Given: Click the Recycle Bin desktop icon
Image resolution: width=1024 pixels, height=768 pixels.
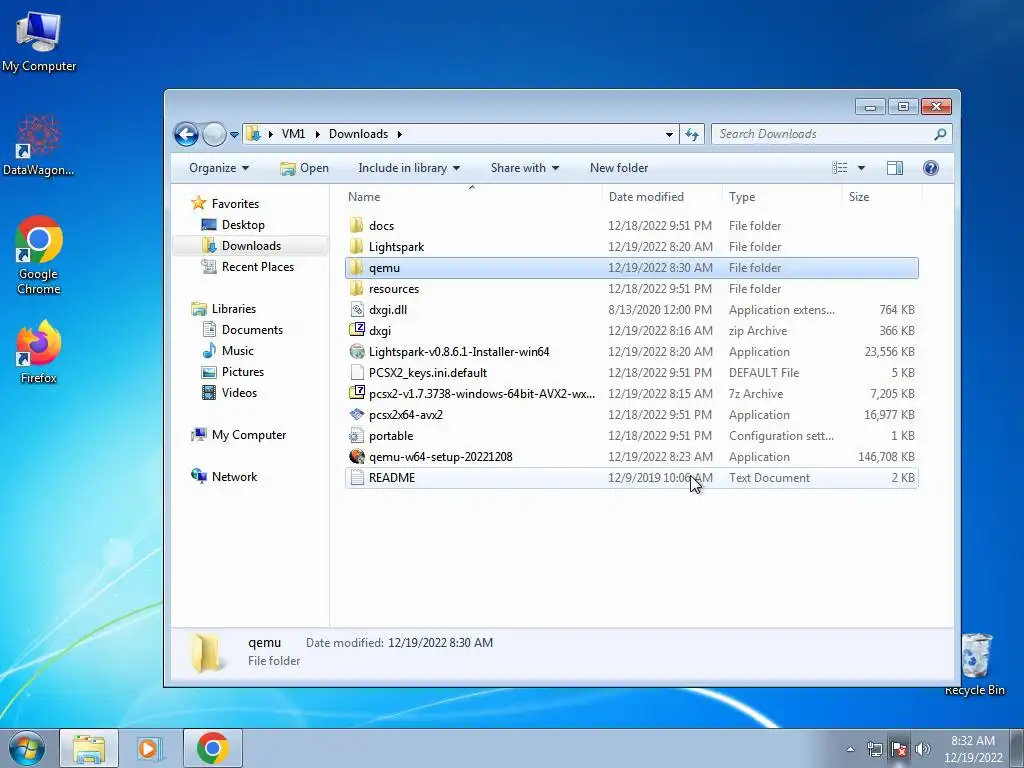Looking at the screenshot, I should (x=976, y=664).
